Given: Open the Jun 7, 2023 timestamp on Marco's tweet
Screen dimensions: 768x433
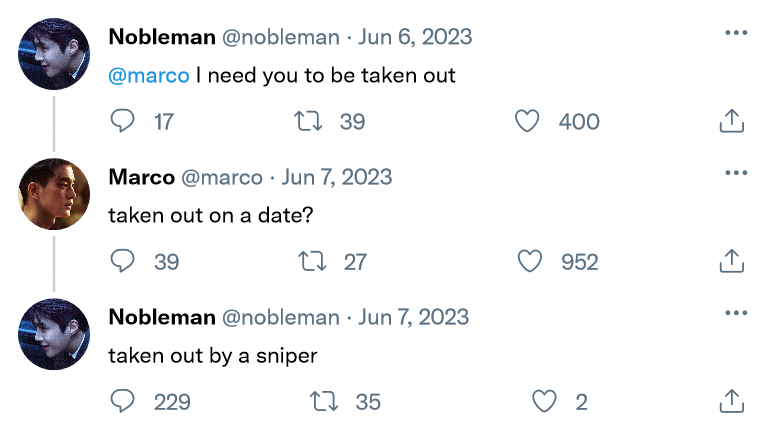Looking at the screenshot, I should coord(336,177).
